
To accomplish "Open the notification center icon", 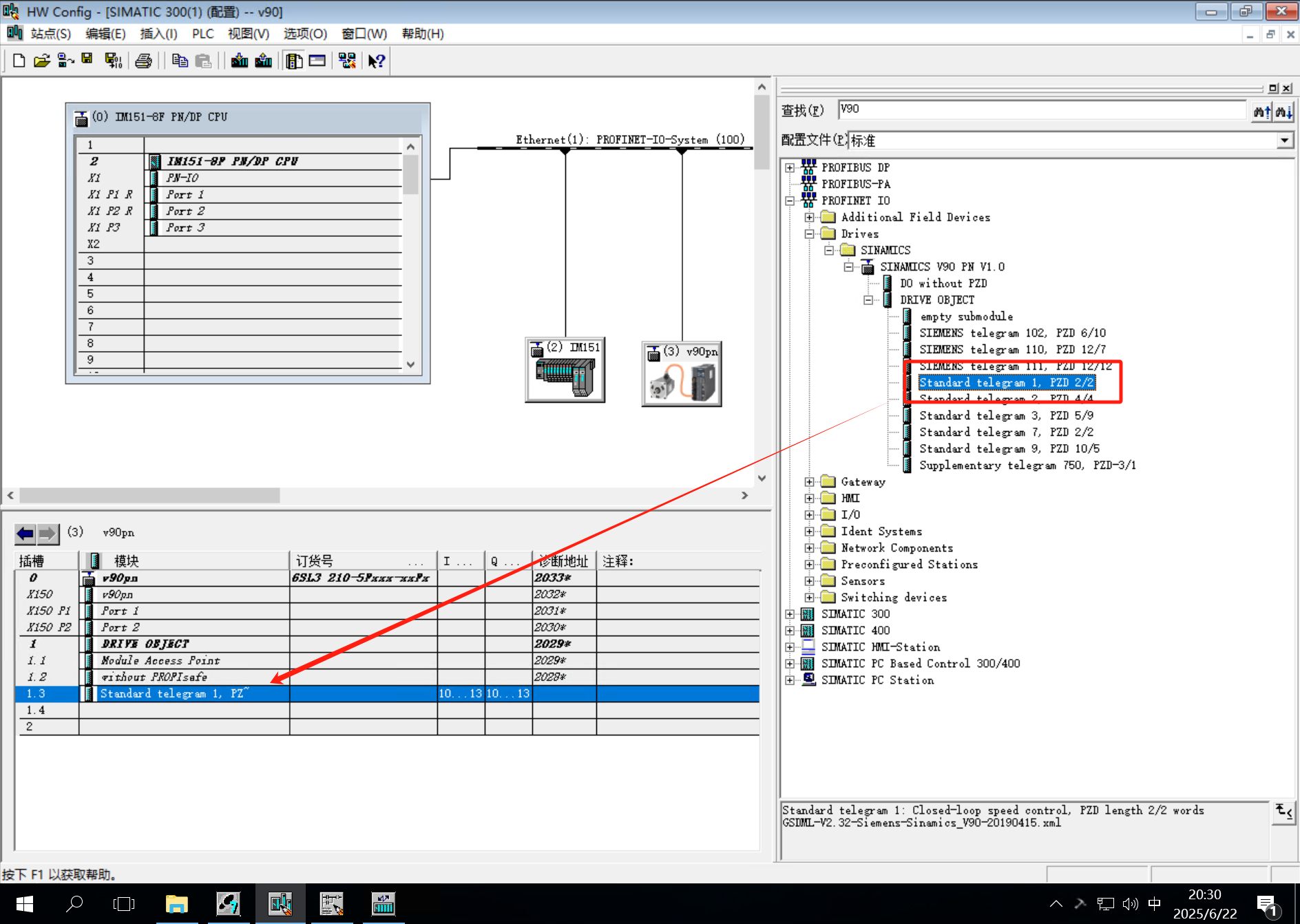I will click(x=1267, y=904).
